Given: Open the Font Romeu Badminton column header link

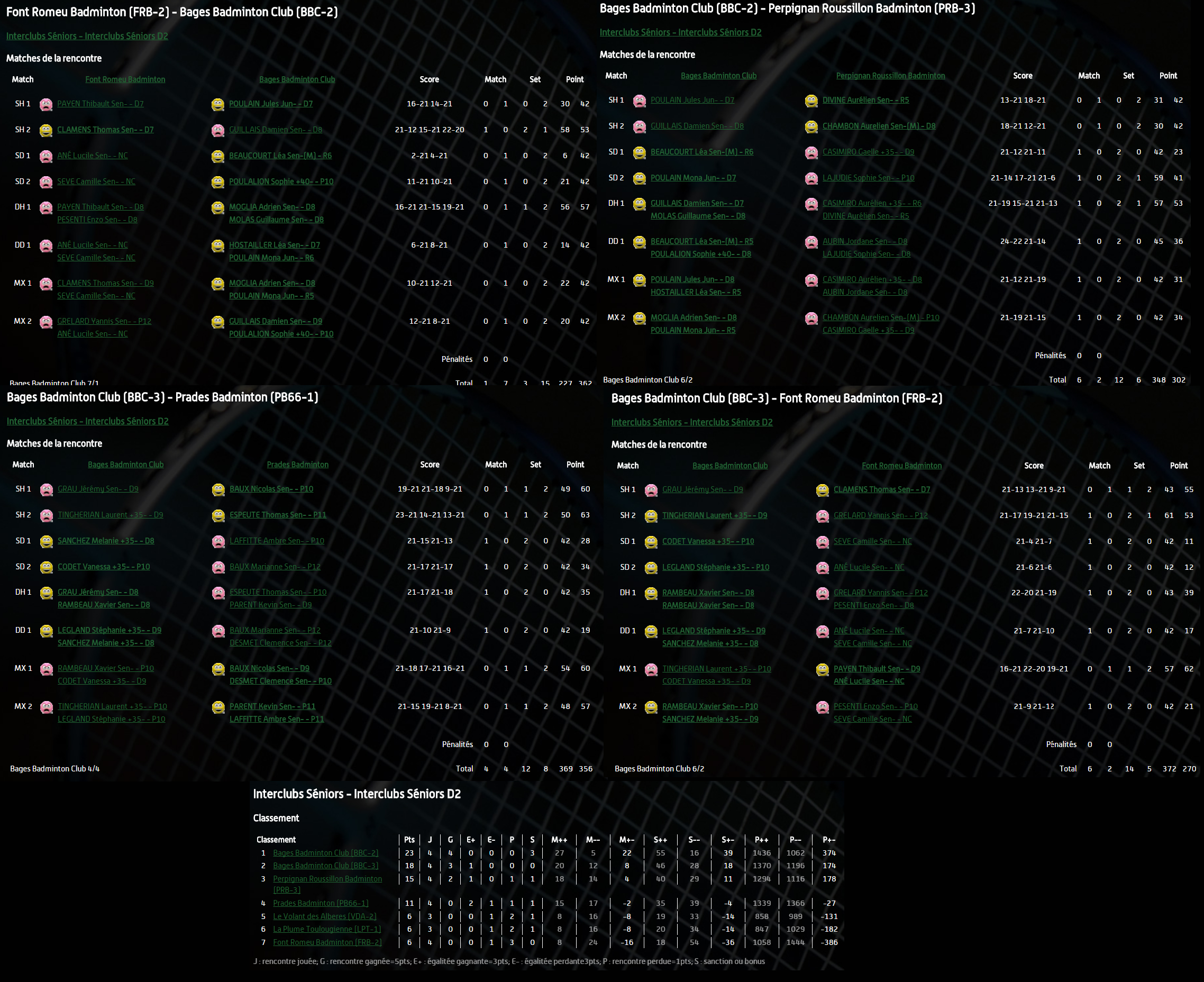Looking at the screenshot, I should 125,79.
